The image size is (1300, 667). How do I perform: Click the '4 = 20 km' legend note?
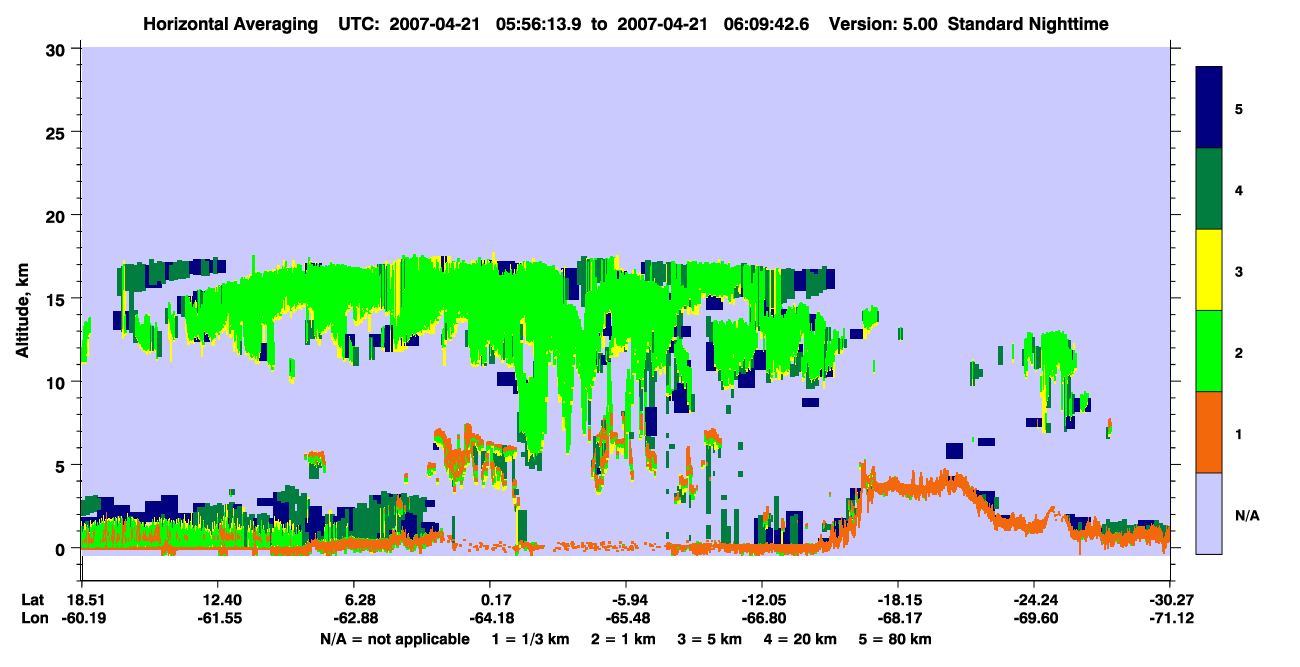tap(800, 639)
